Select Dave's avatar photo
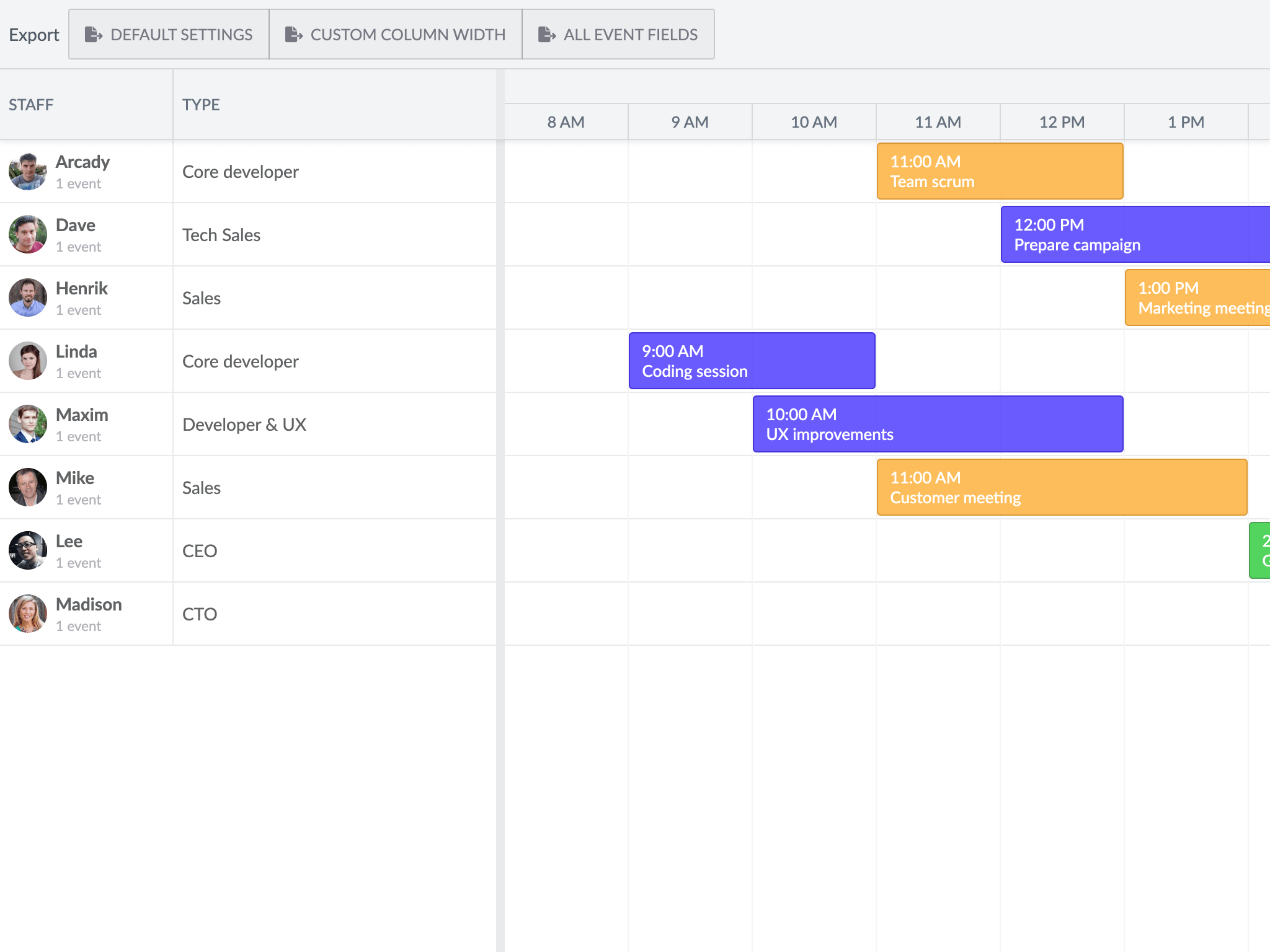 pyautogui.click(x=27, y=234)
